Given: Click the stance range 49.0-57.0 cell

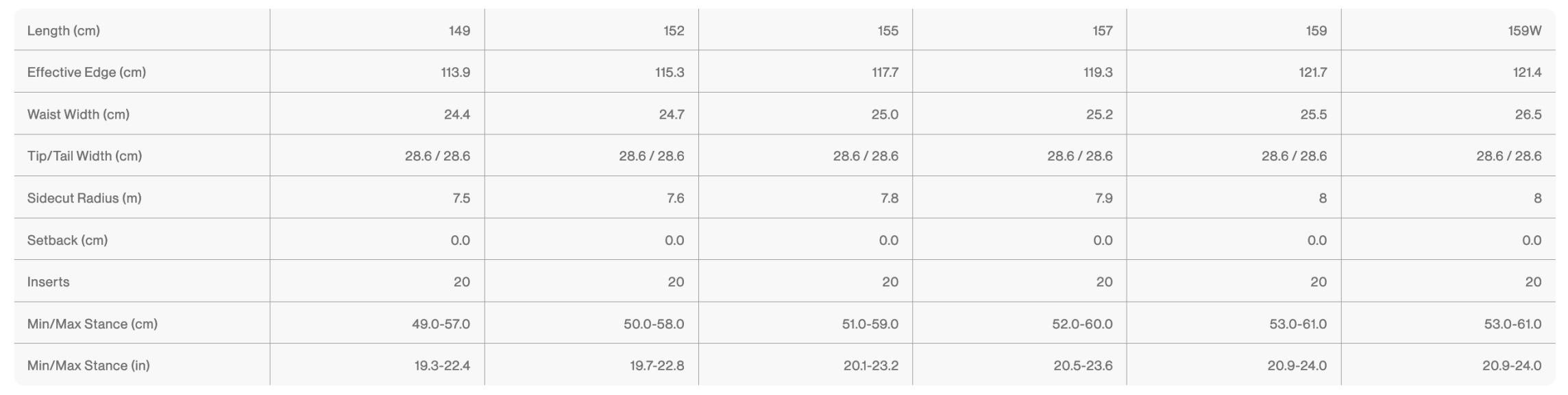Looking at the screenshot, I should (441, 324).
